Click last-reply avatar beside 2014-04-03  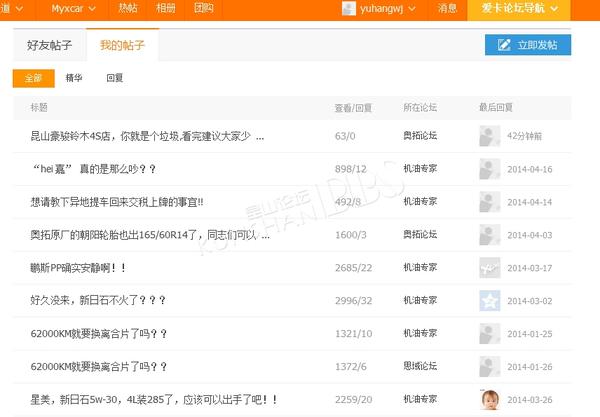(x=490, y=235)
